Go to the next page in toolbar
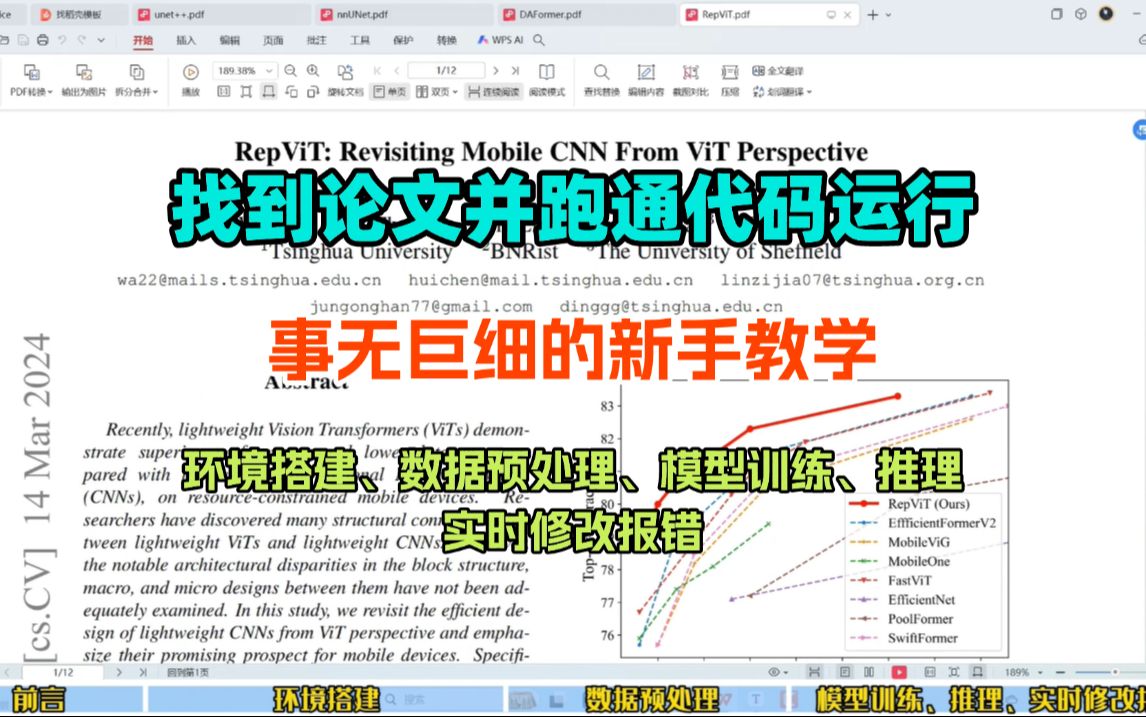Screen dimensions: 1146x717 coord(496,71)
